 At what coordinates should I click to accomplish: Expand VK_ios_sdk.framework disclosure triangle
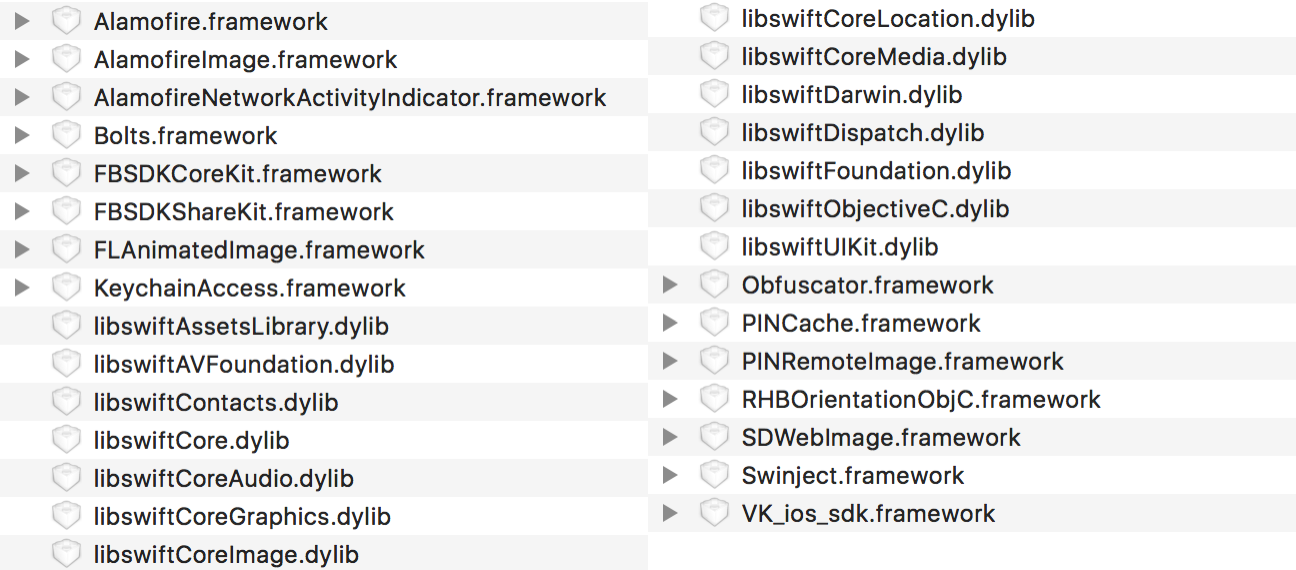[670, 513]
